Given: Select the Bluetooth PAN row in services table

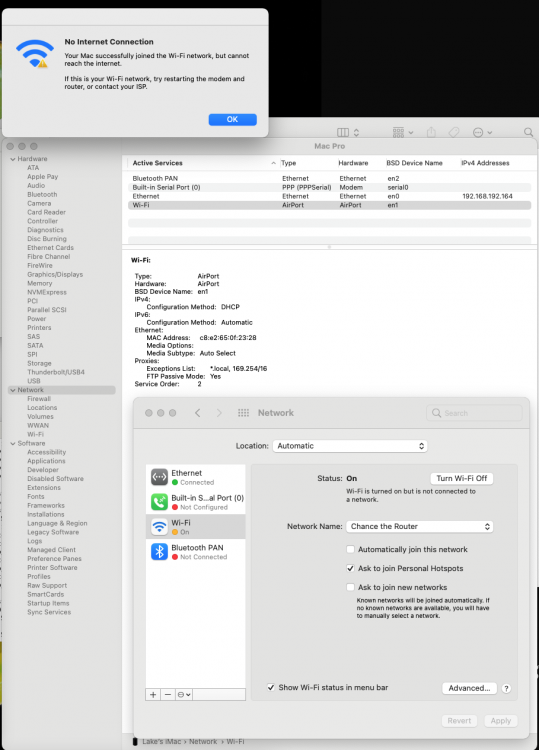Looking at the screenshot, I should tap(330, 178).
